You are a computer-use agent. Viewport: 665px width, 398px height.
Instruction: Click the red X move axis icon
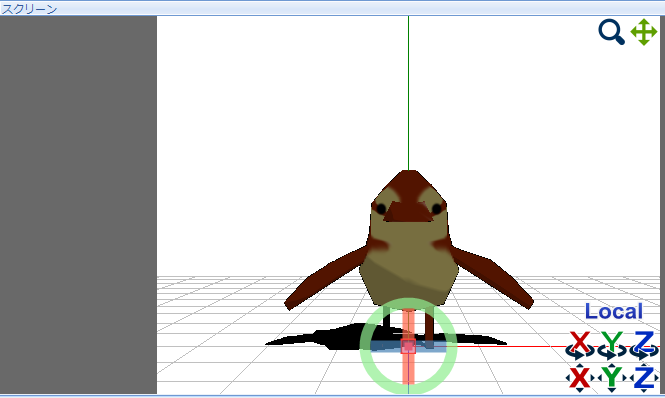coord(580,378)
